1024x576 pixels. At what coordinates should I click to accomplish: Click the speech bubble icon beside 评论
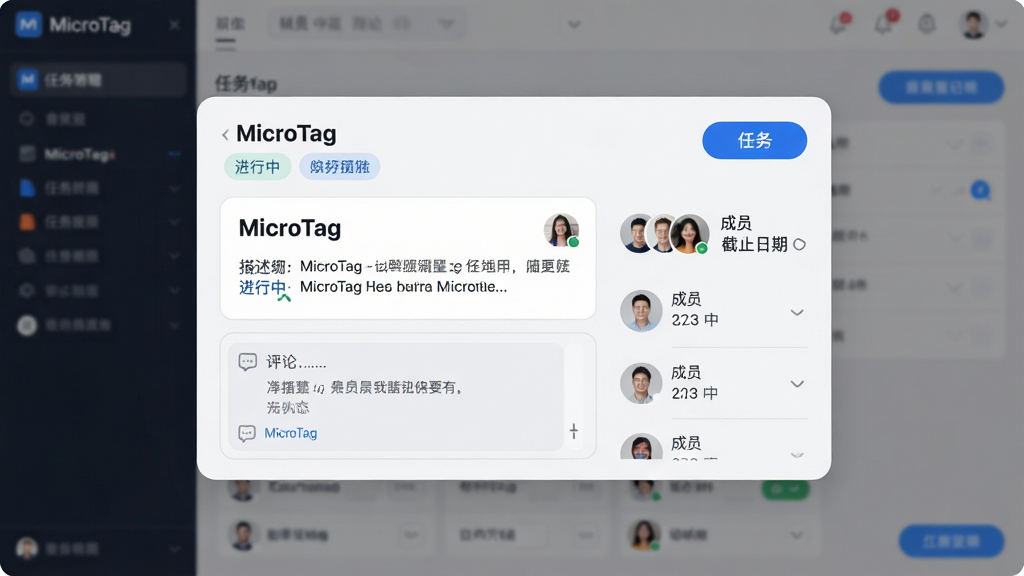pos(248,362)
